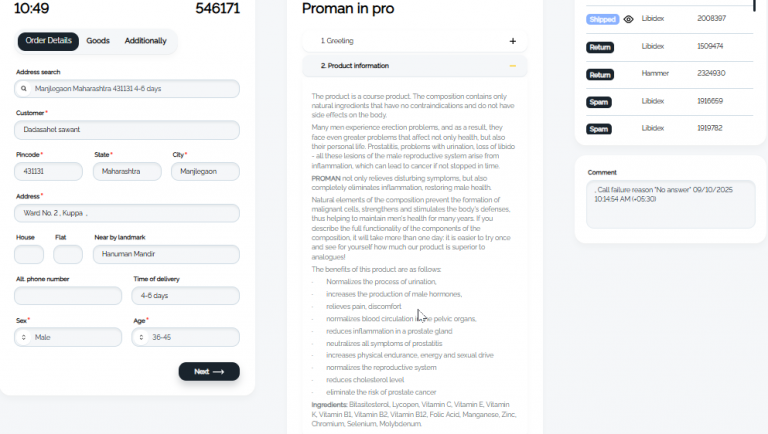Image resolution: width=768 pixels, height=434 pixels.
Task: Click the Shipped status badge
Action: point(602,19)
